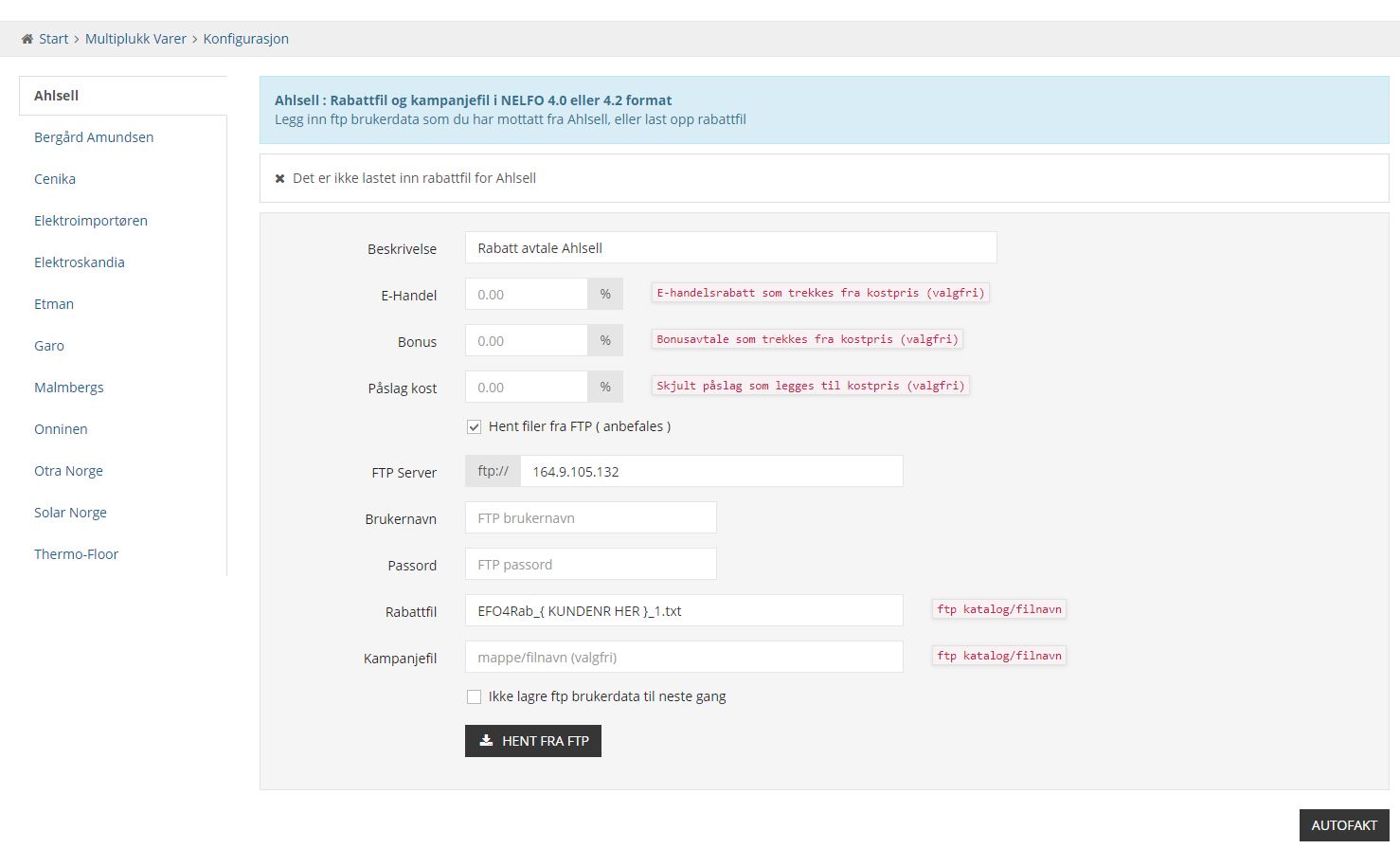
Task: Click the E-handelsrabatt hint text
Action: click(820, 293)
